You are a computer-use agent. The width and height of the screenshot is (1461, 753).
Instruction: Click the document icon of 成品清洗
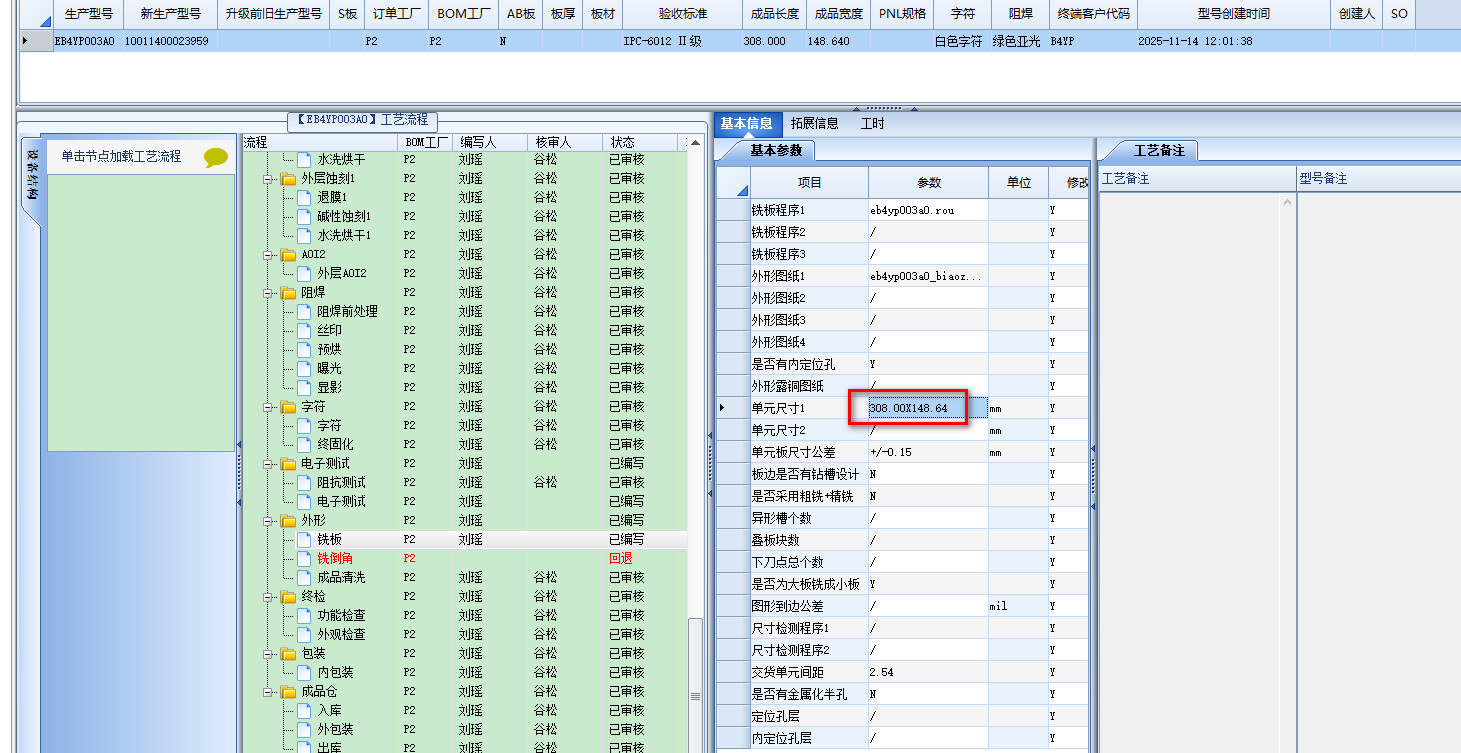click(304, 578)
